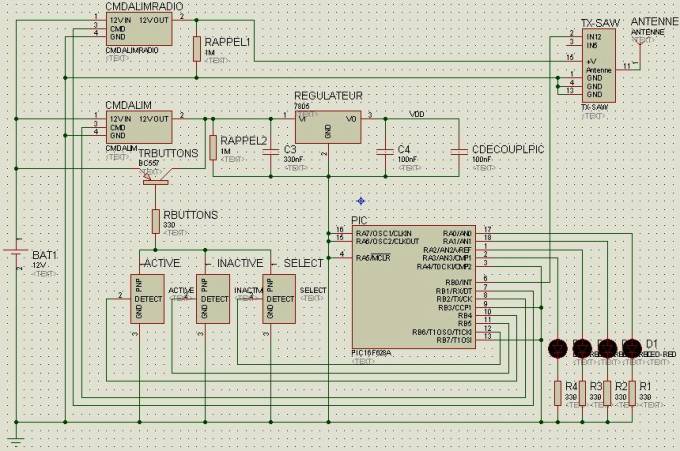Click the RAPPEL1 resistor symbol

tap(197, 46)
